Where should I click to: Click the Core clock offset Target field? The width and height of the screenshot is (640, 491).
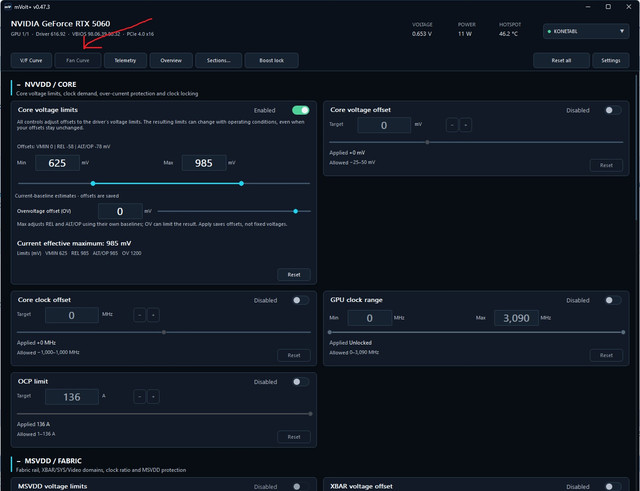click(x=72, y=315)
